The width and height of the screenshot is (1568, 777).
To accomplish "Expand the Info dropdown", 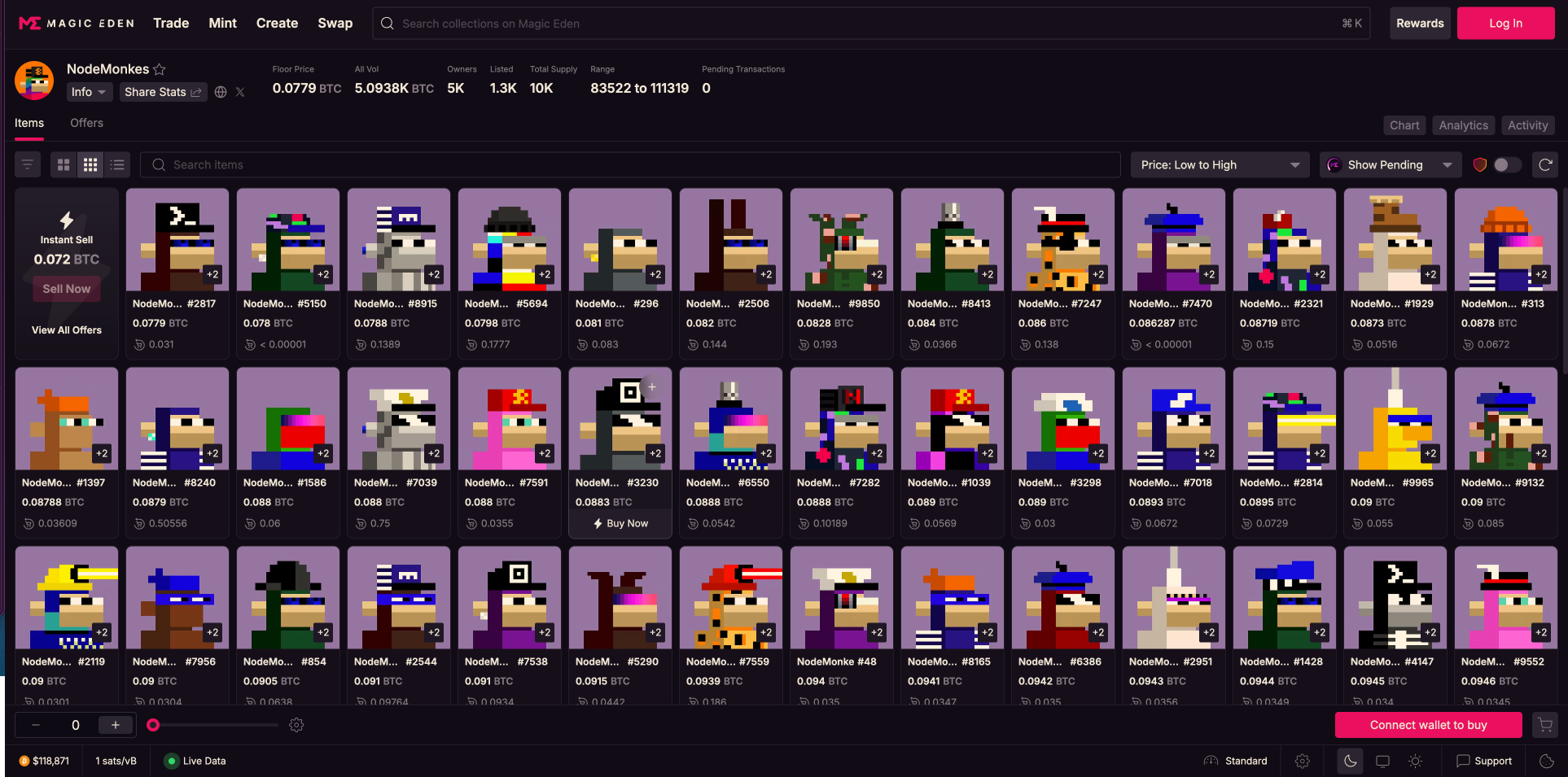I will (x=89, y=92).
